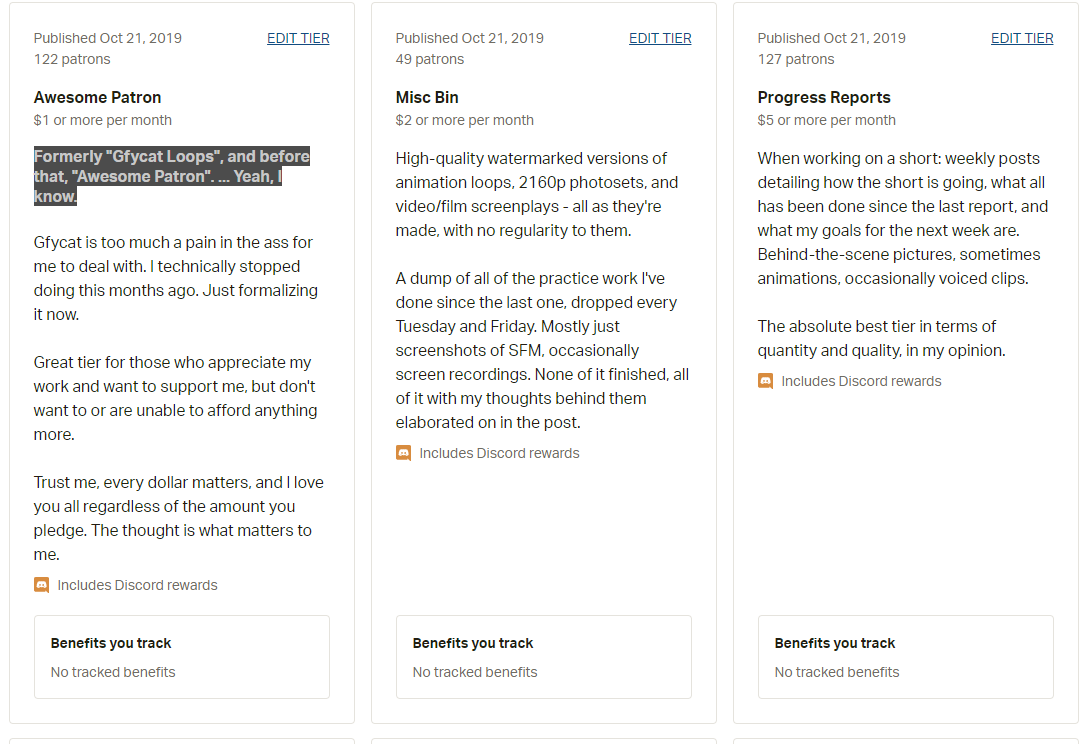This screenshot has height=744, width=1083.
Task: Select the Misc Bin tier title
Action: click(x=427, y=97)
